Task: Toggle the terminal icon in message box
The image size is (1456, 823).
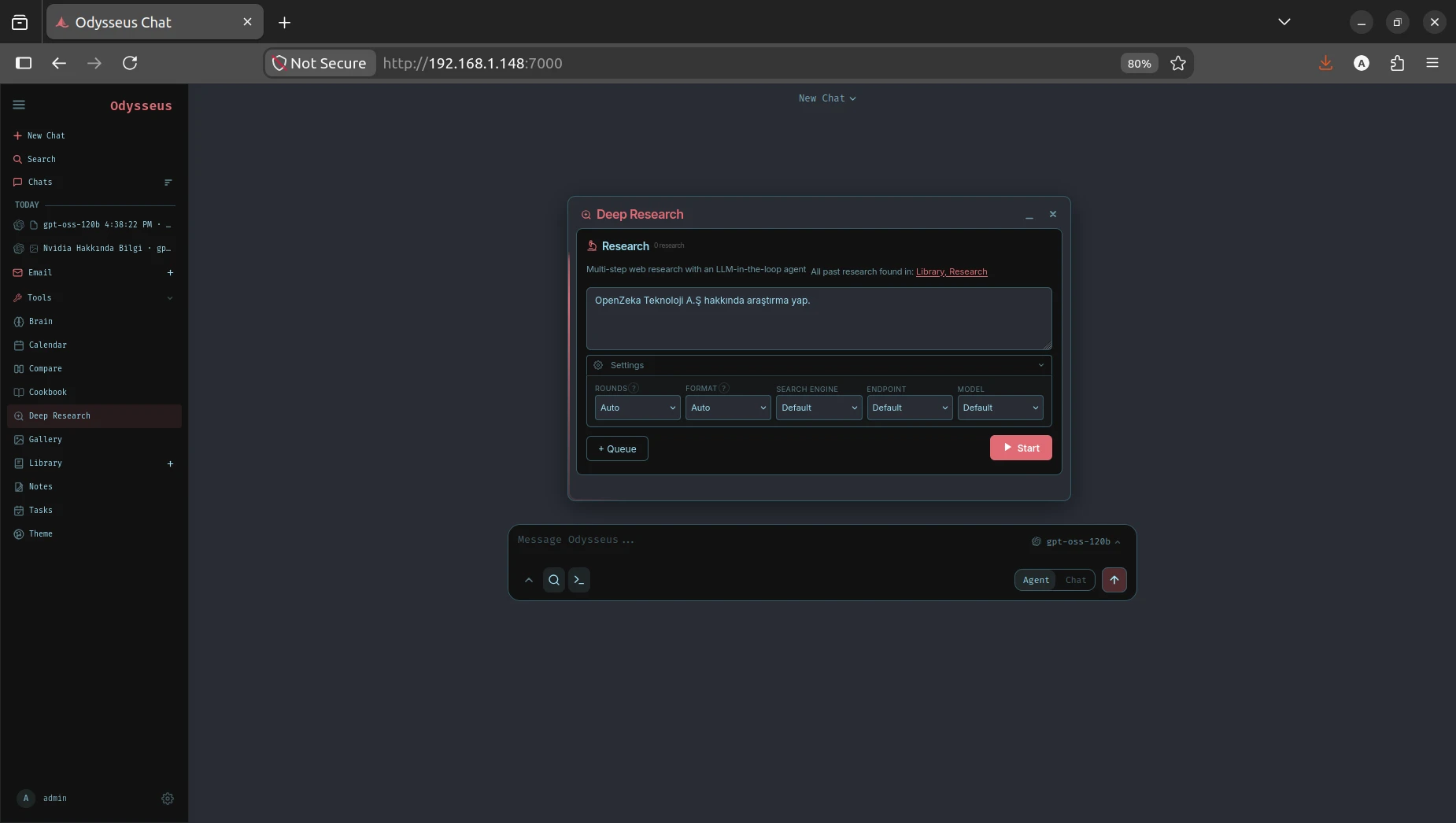Action: coord(579,580)
